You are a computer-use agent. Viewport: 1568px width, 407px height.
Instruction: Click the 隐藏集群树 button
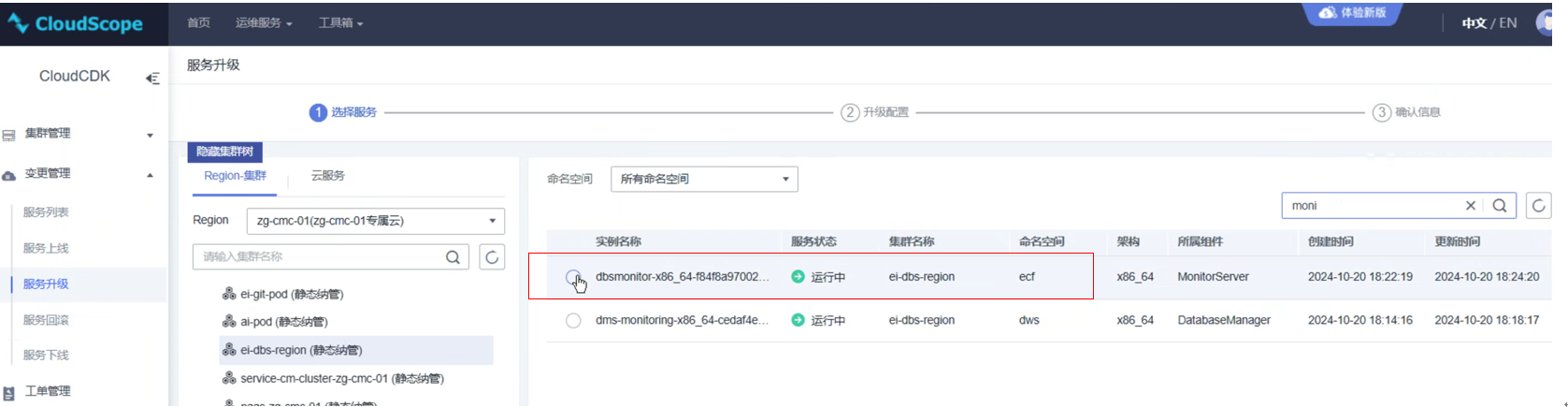pos(225,152)
